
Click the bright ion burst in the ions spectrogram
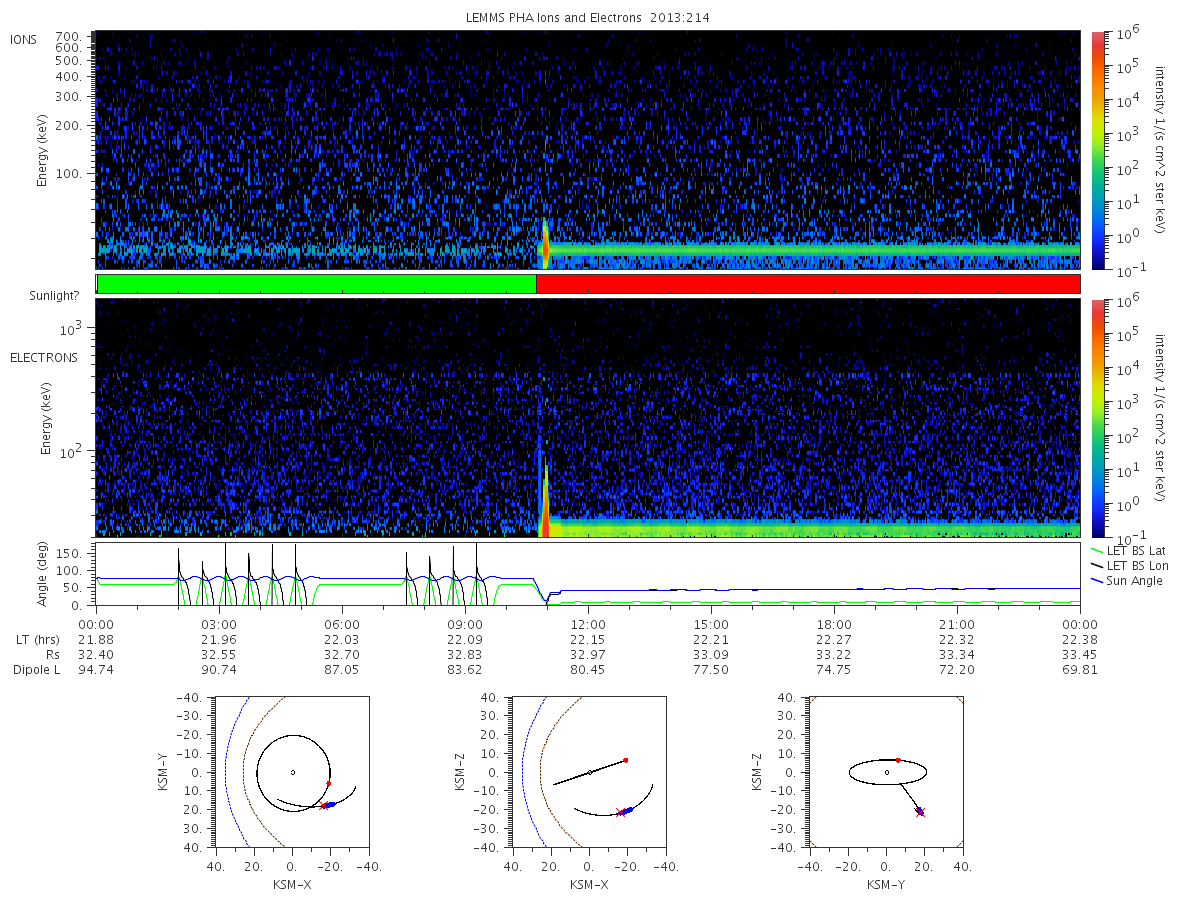545,245
